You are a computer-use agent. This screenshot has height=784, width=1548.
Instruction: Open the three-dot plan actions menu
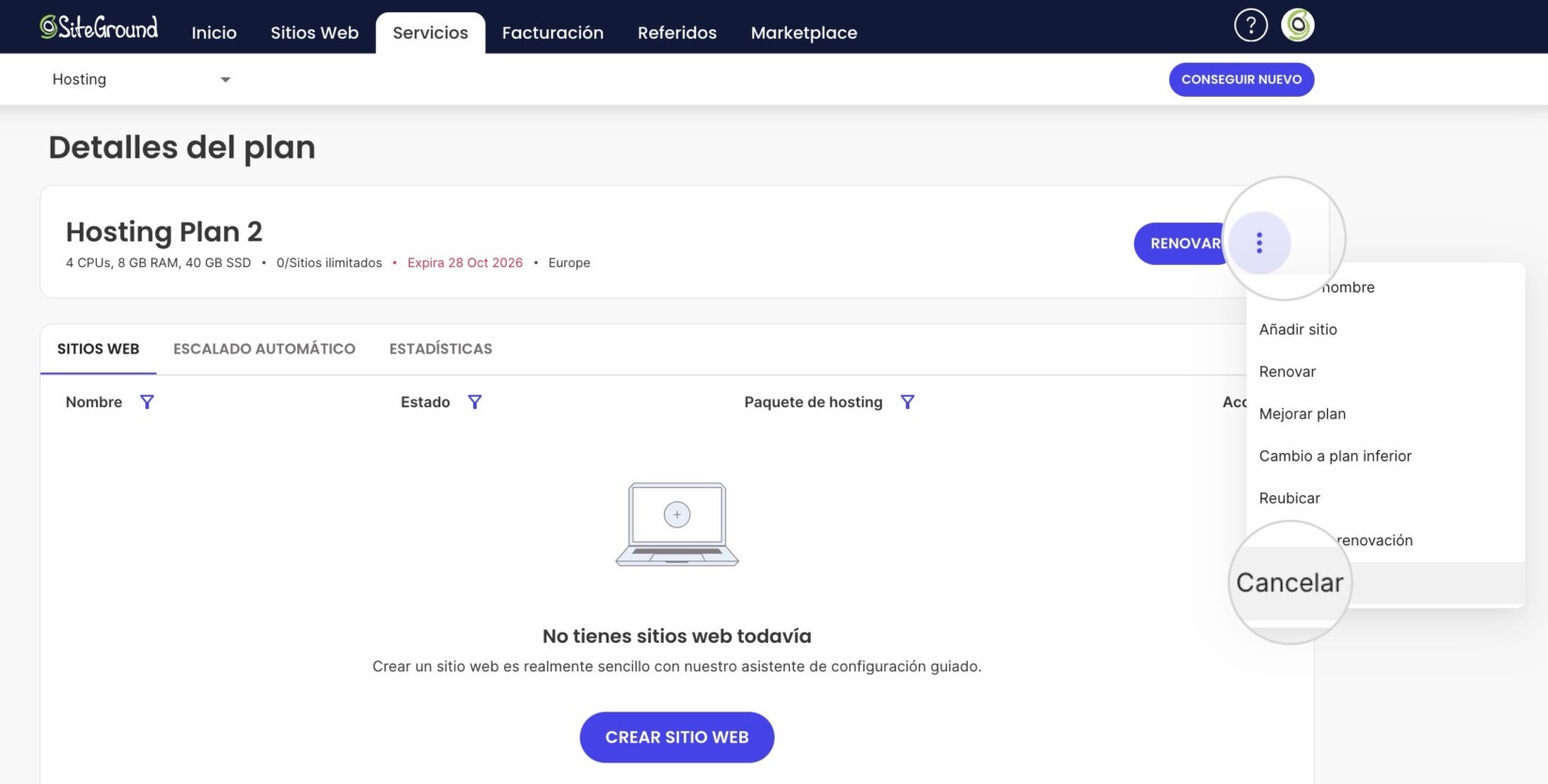click(1259, 243)
